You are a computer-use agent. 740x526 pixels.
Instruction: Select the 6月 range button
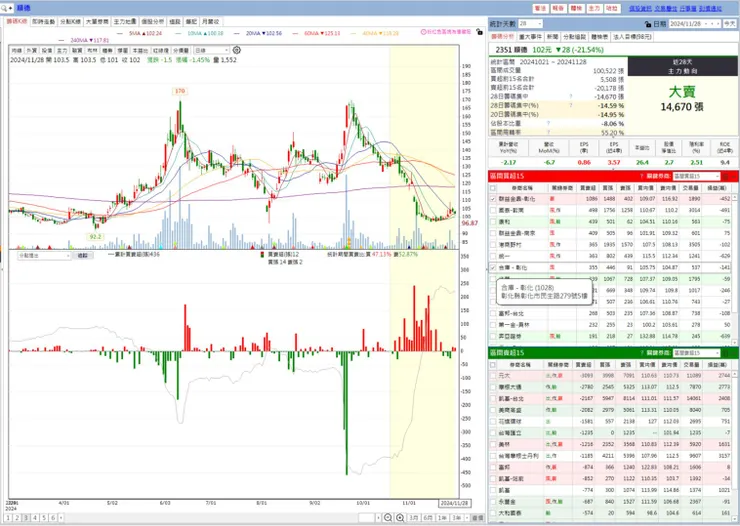pos(428,518)
